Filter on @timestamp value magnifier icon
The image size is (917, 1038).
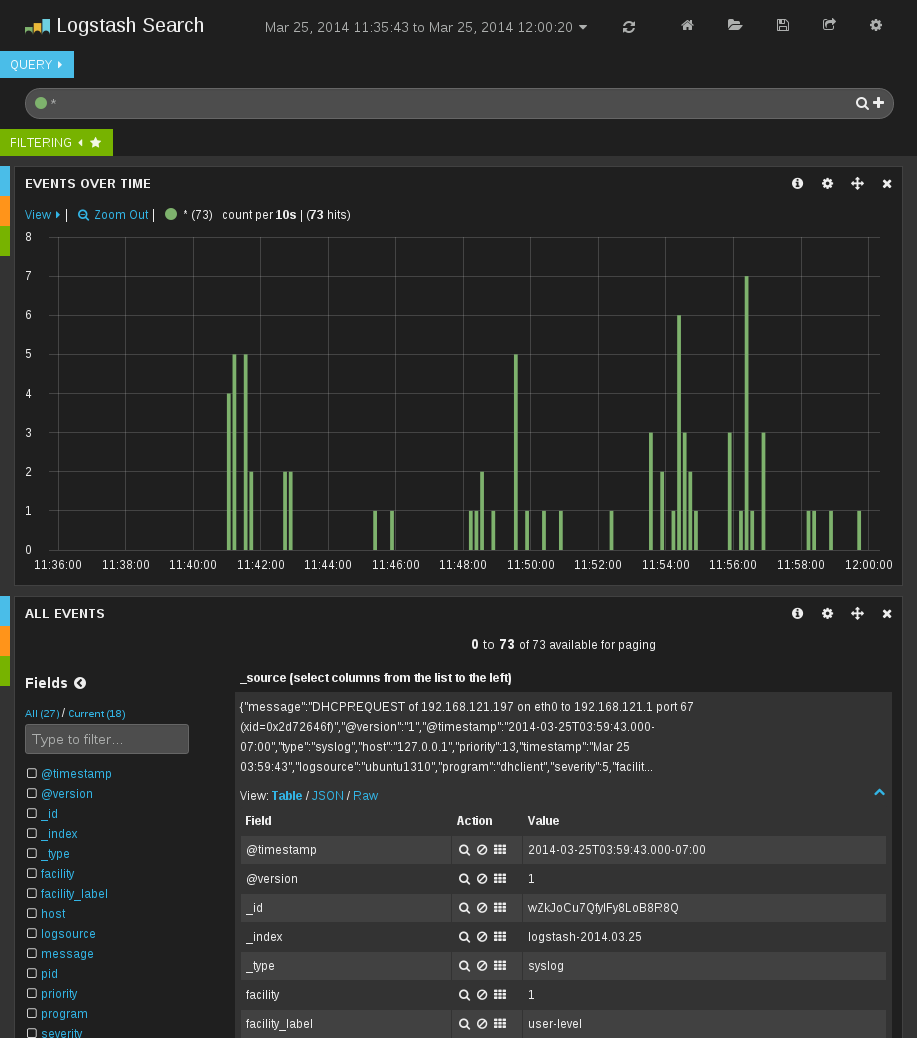coord(464,849)
